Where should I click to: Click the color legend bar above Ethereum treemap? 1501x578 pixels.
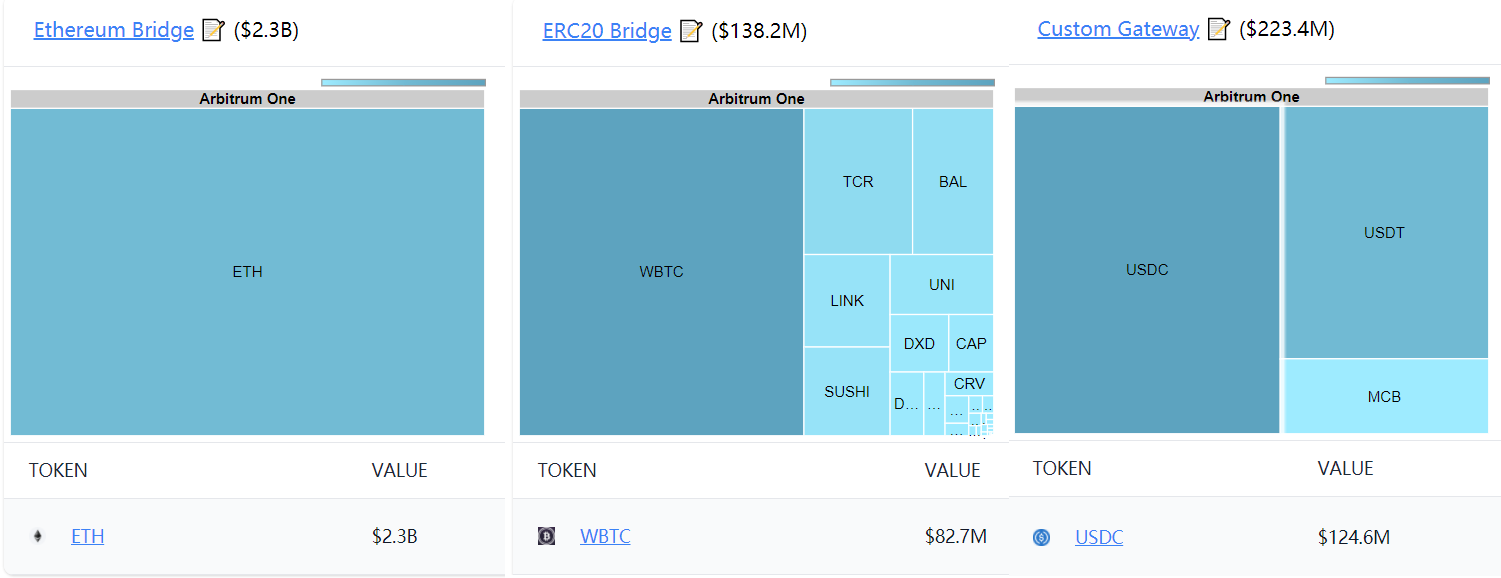coord(403,82)
